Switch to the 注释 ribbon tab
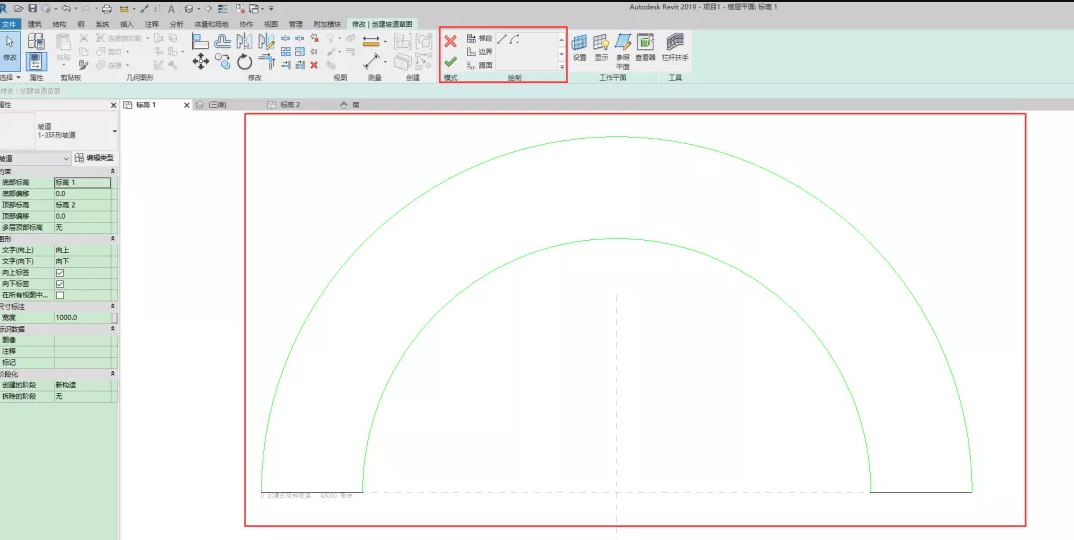 click(x=151, y=24)
